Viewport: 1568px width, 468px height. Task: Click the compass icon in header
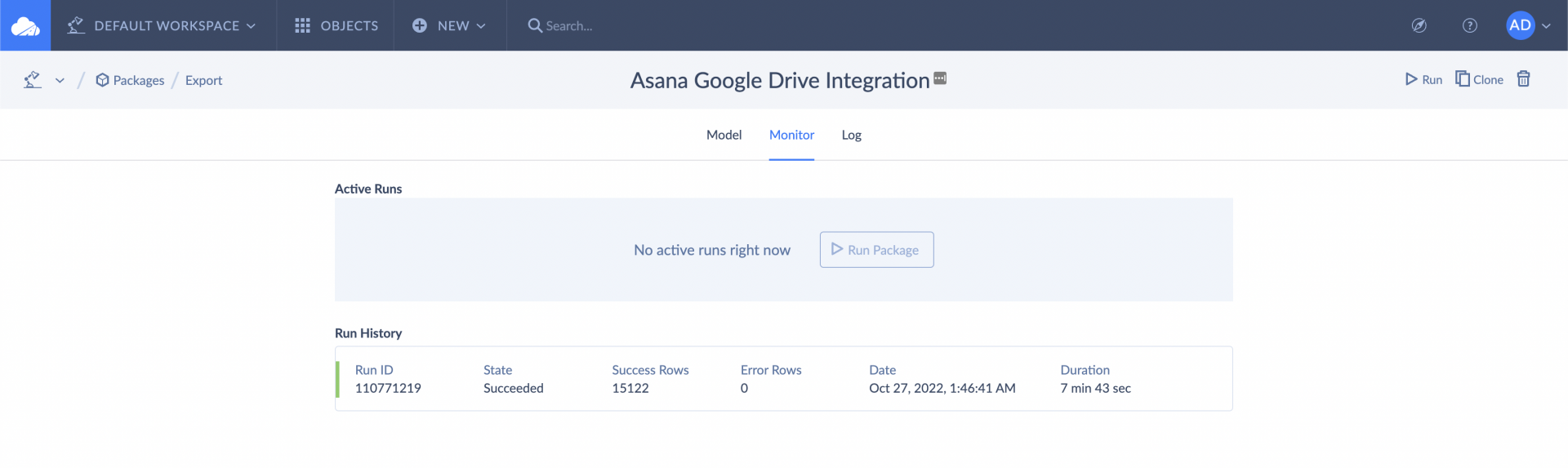(x=1419, y=25)
